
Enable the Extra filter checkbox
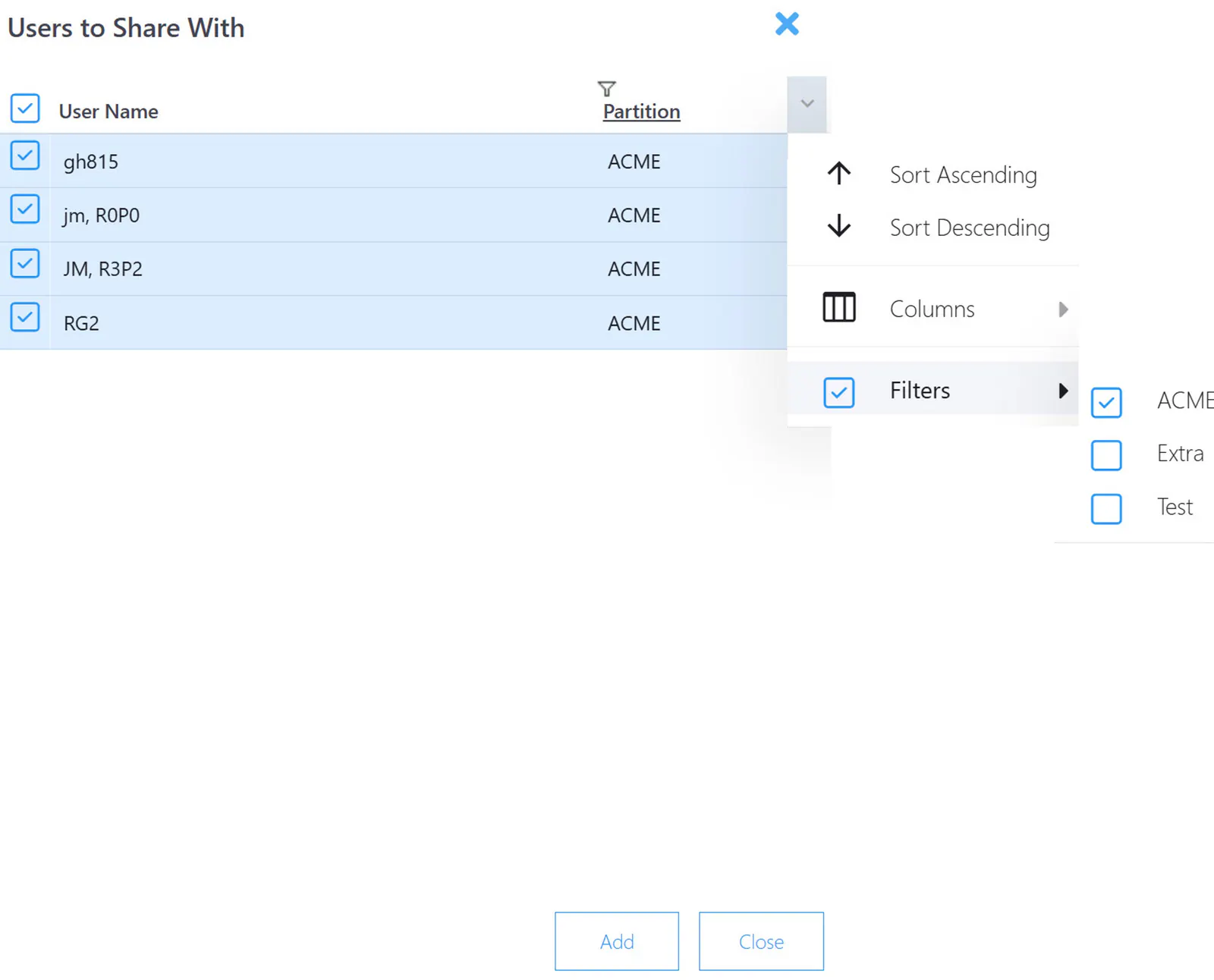point(1106,455)
